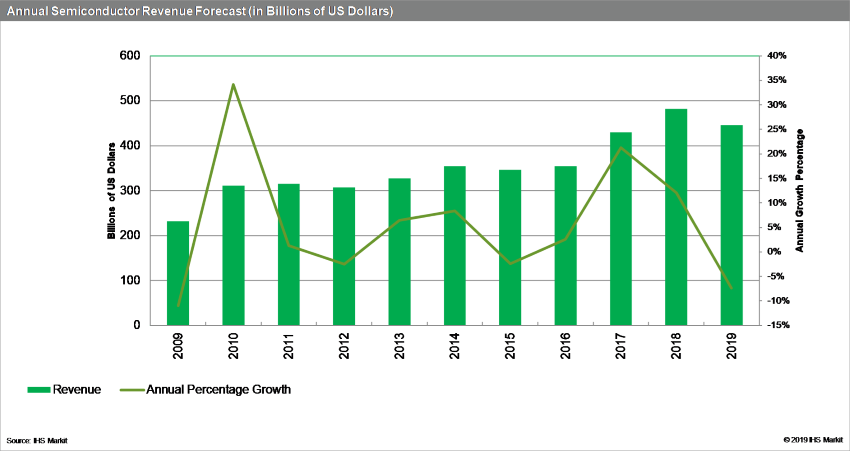850x451 pixels.
Task: Click the 'Source: IHS Markit' footnote
Action: point(37,441)
